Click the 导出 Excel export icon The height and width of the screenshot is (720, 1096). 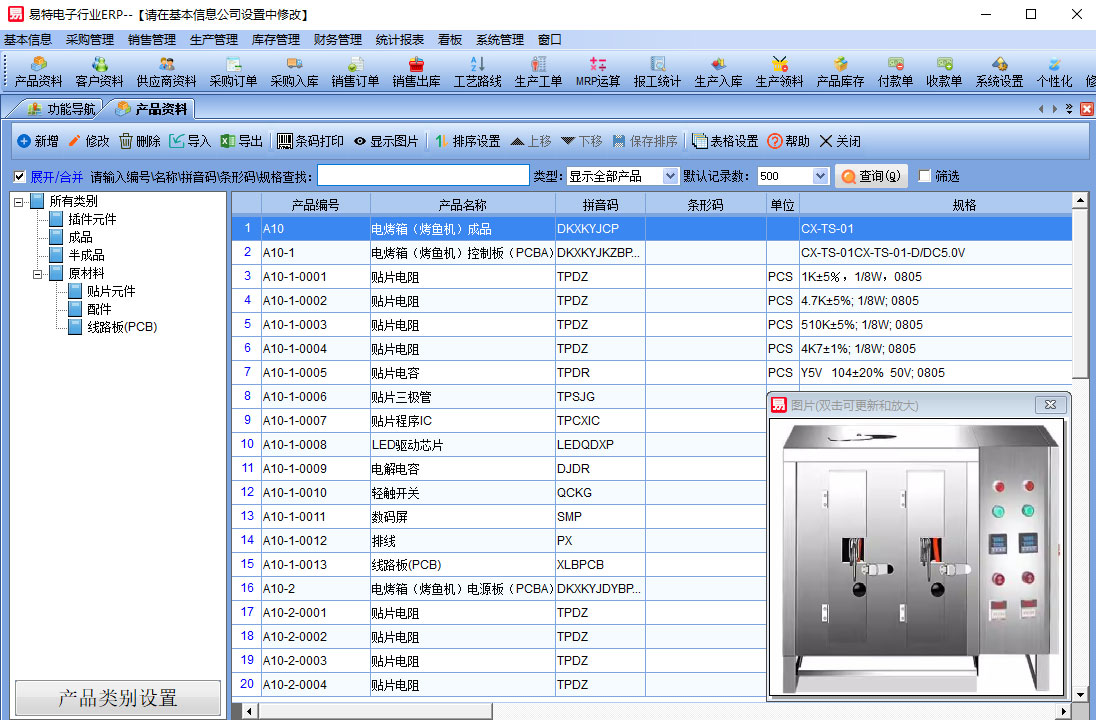pyautogui.click(x=227, y=141)
